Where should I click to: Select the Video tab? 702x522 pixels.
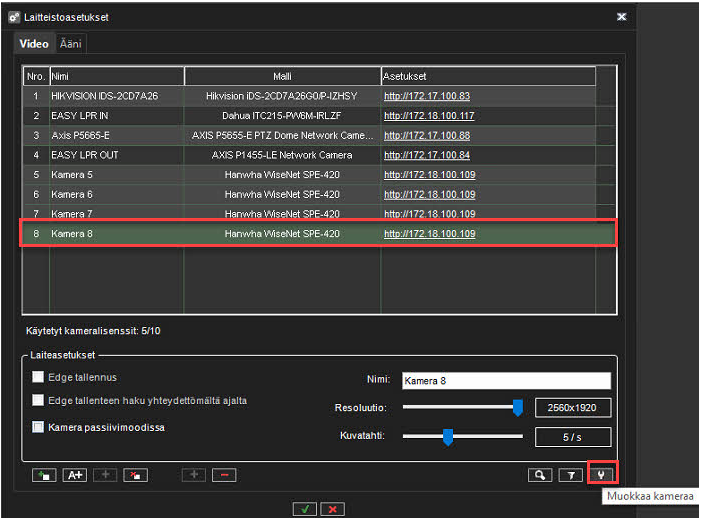pos(34,44)
